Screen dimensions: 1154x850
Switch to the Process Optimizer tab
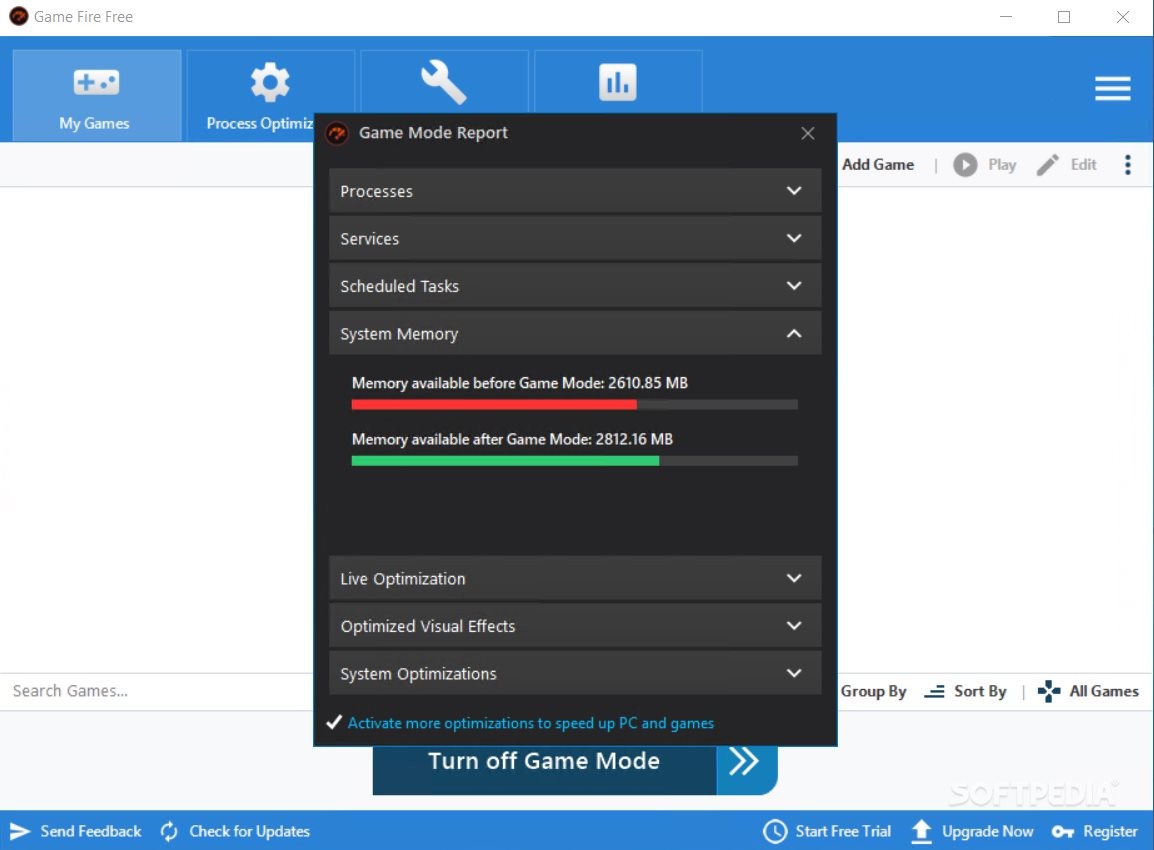pos(270,96)
